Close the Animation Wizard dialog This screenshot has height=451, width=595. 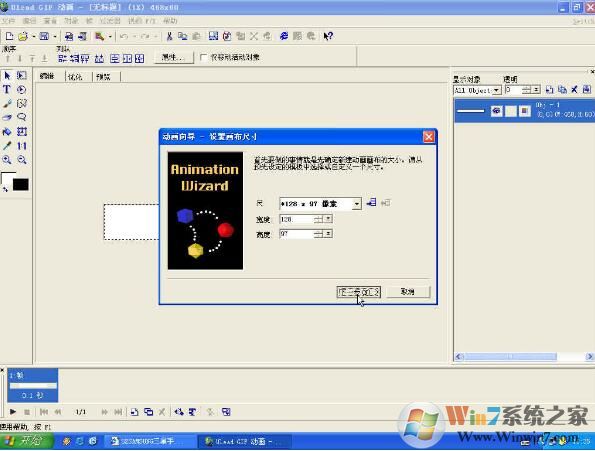click(428, 137)
